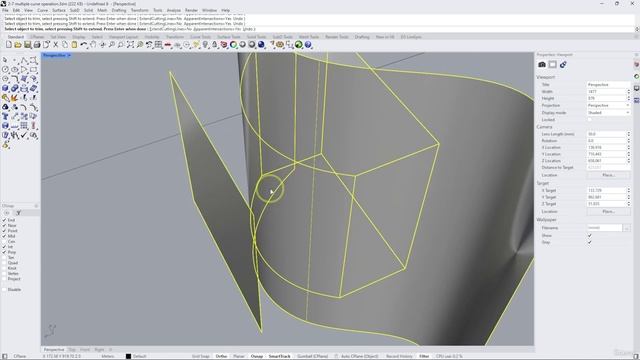The width and height of the screenshot is (640, 360).
Task: Click the wallpaper Filename browse button
Action: [x=627, y=228]
